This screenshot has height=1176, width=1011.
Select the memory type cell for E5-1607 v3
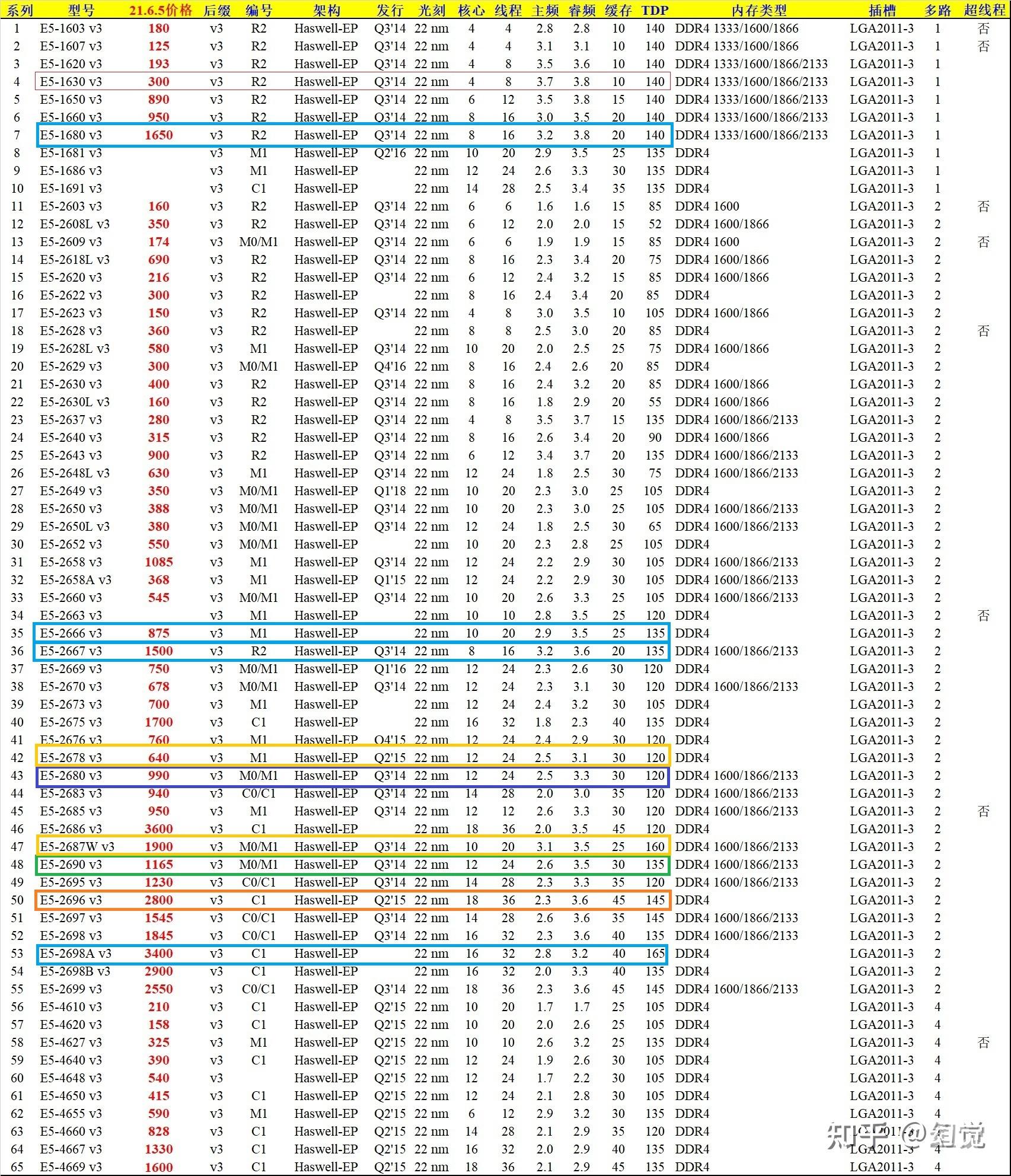(x=737, y=46)
